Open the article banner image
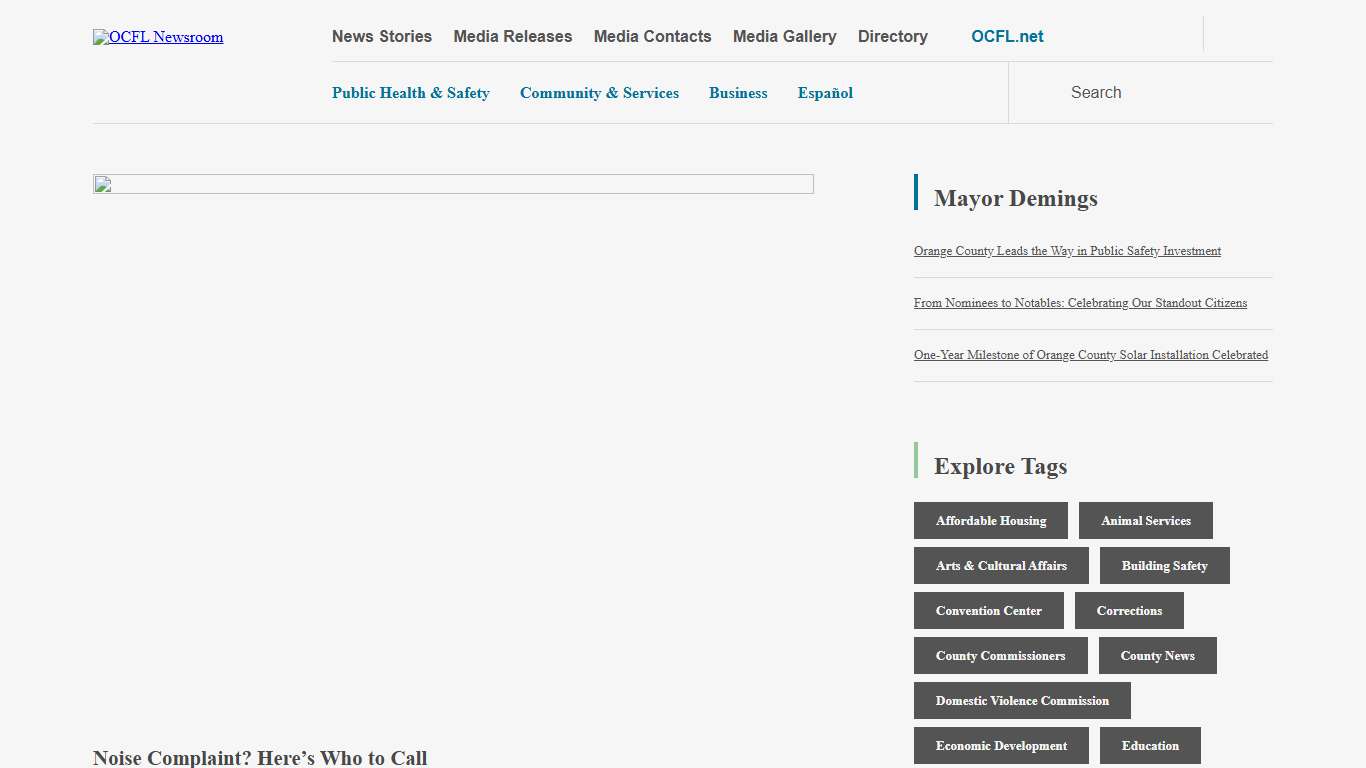The image size is (1366, 768). click(x=453, y=184)
